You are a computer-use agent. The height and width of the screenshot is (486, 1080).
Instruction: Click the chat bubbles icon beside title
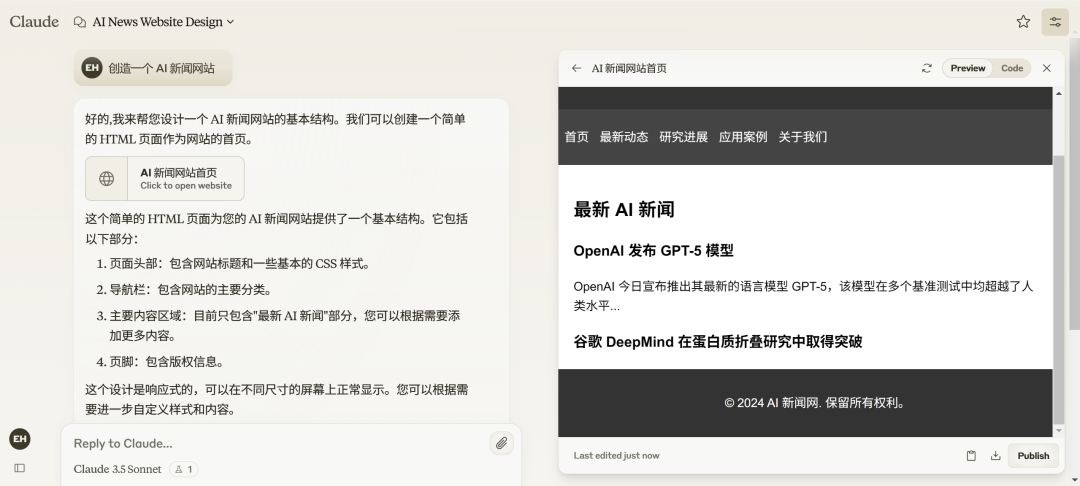80,22
